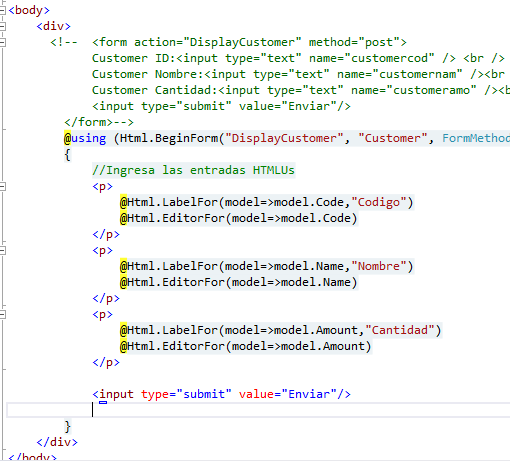Click the @using keyword
Screen dimensions: 510x461
[85, 138]
